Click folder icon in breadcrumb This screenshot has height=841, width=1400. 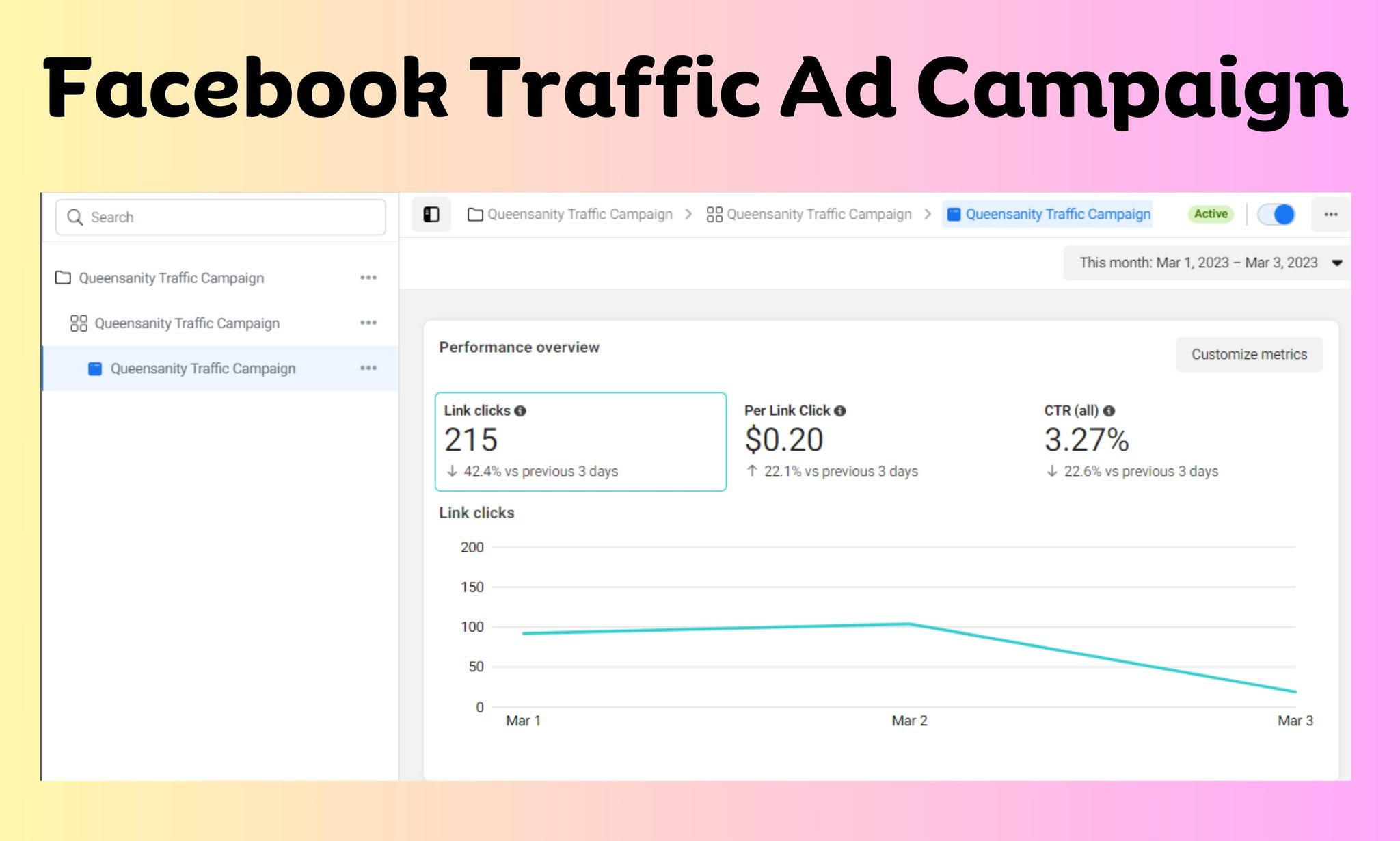point(475,215)
